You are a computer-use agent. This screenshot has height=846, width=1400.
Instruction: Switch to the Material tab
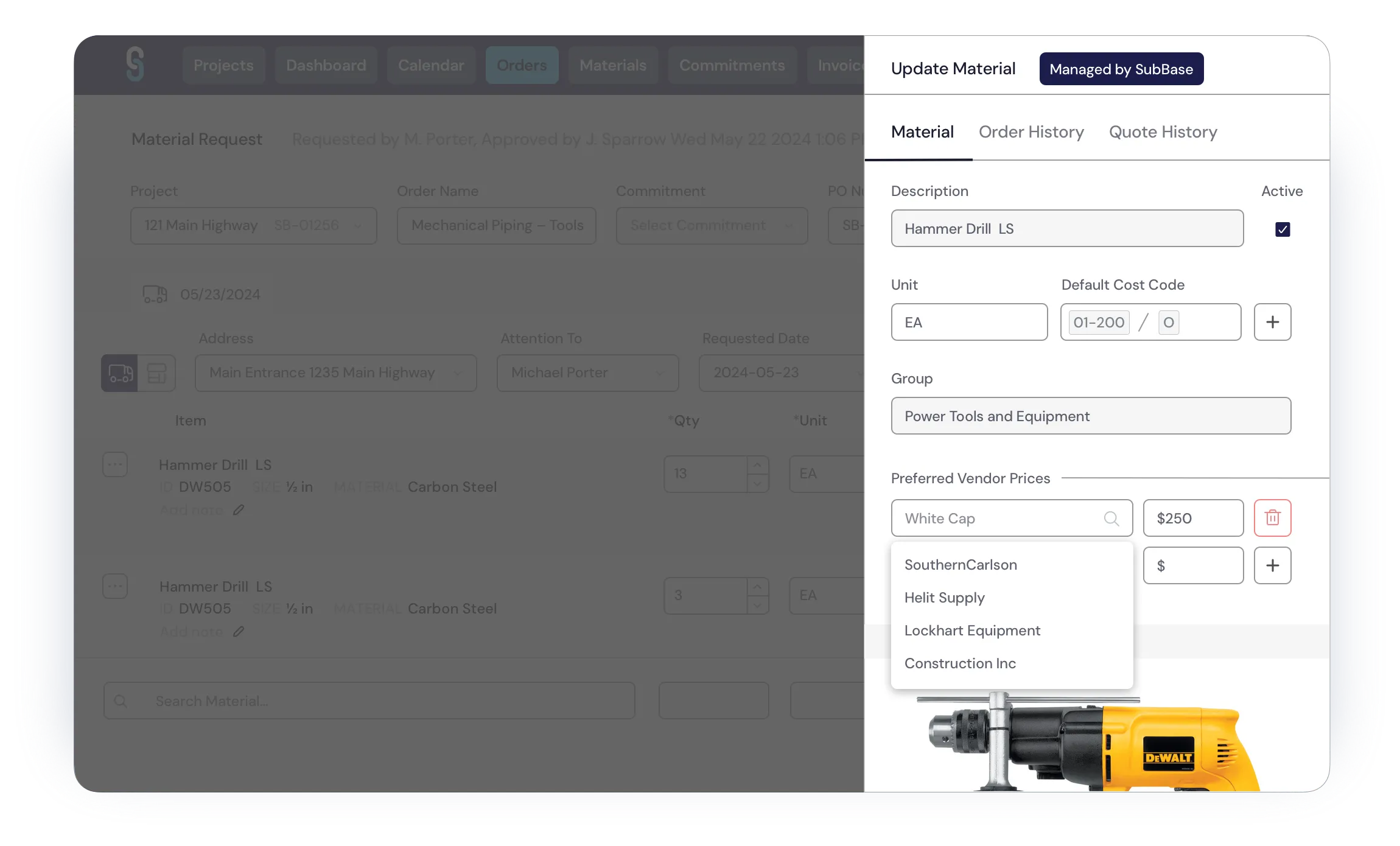(x=922, y=132)
